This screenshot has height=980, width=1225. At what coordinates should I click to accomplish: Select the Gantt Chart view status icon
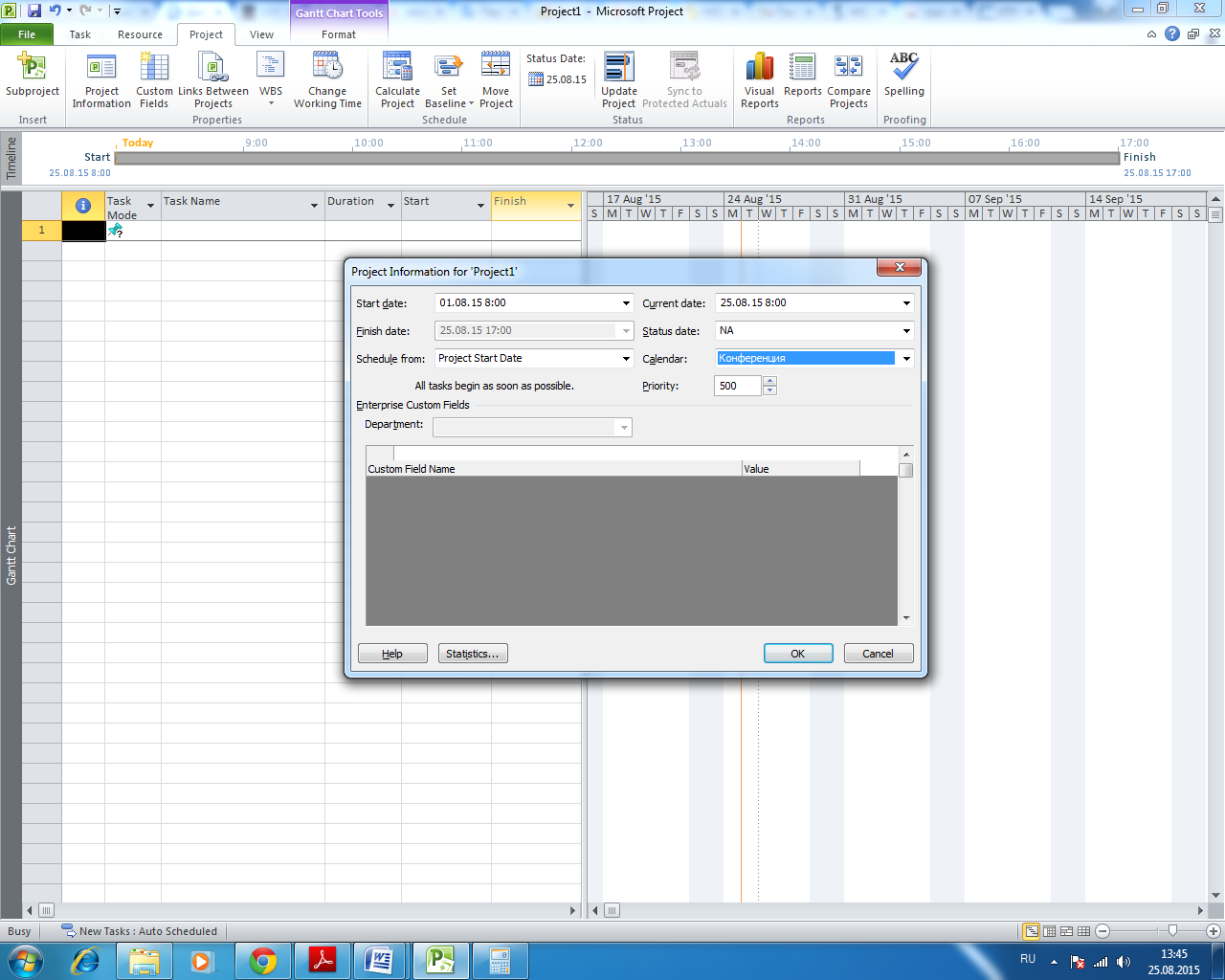[1032, 931]
